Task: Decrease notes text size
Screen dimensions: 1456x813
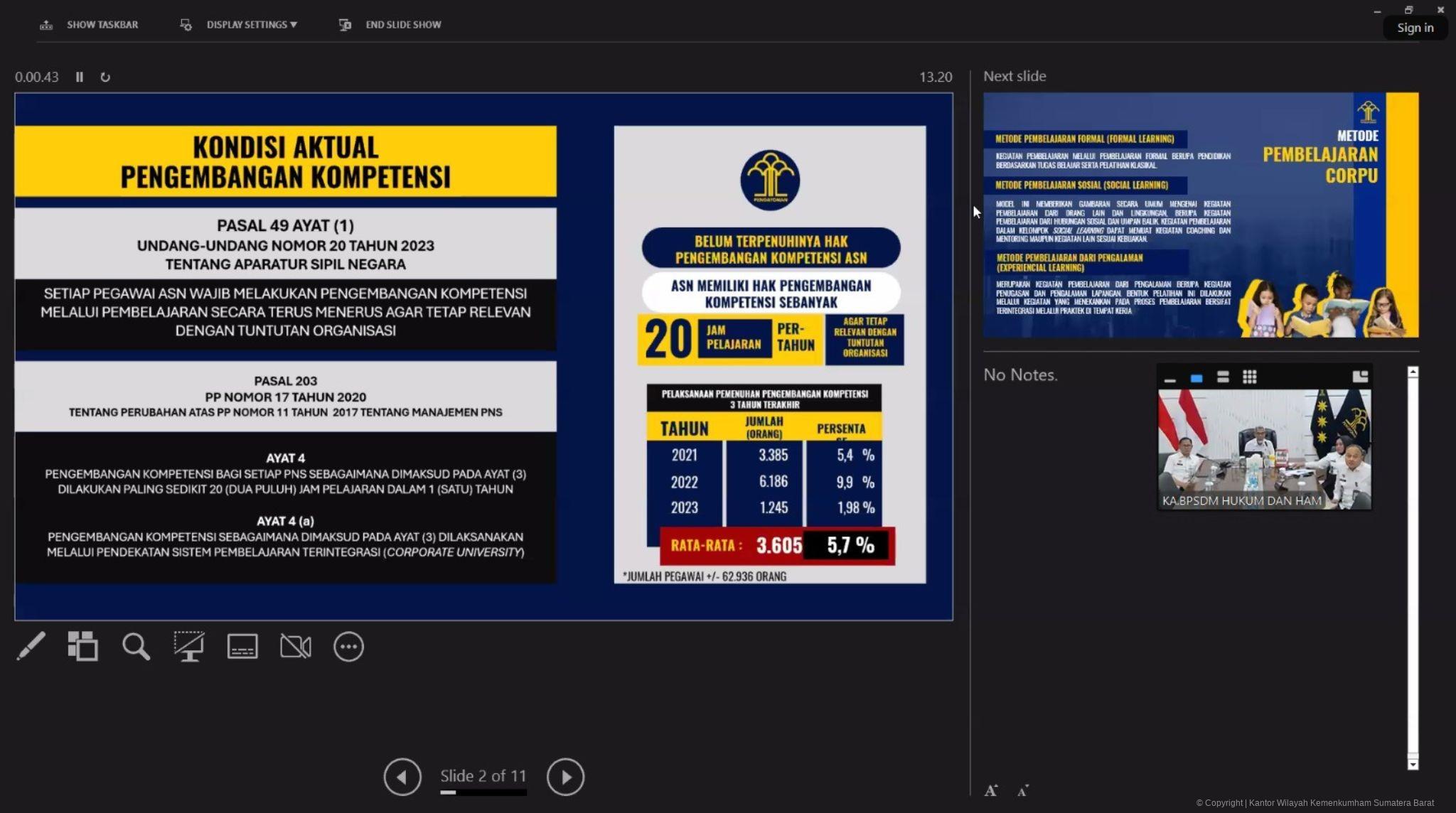Action: (x=1023, y=790)
